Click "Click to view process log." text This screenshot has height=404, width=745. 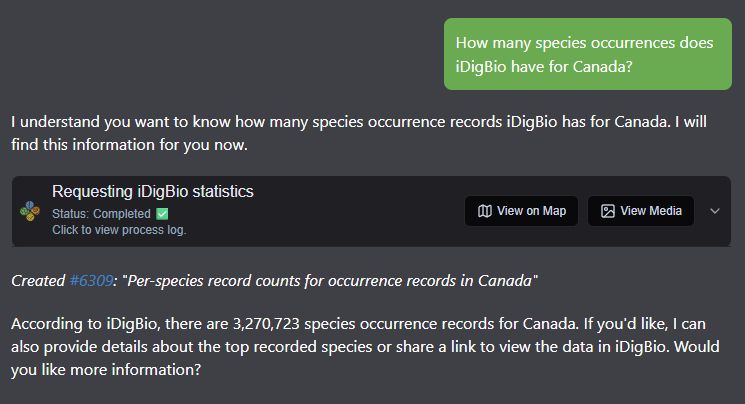(x=119, y=229)
